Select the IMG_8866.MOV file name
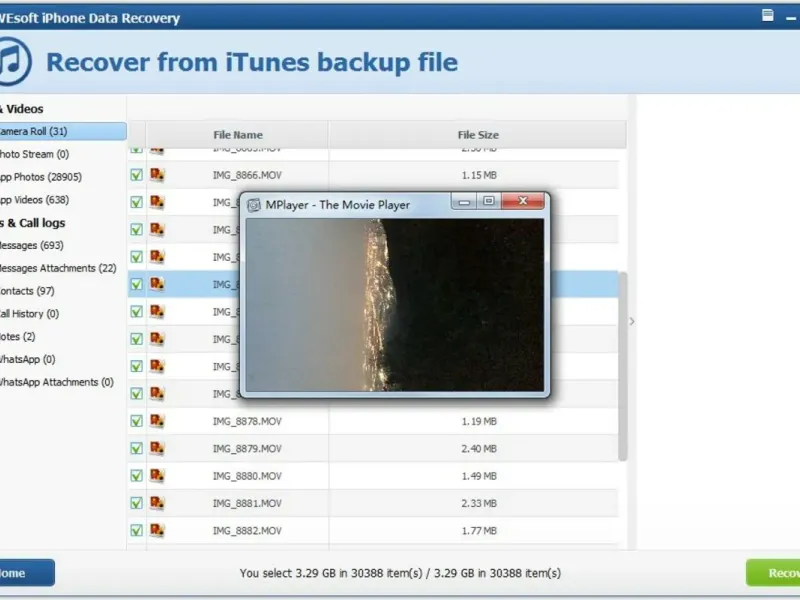 [x=247, y=175]
